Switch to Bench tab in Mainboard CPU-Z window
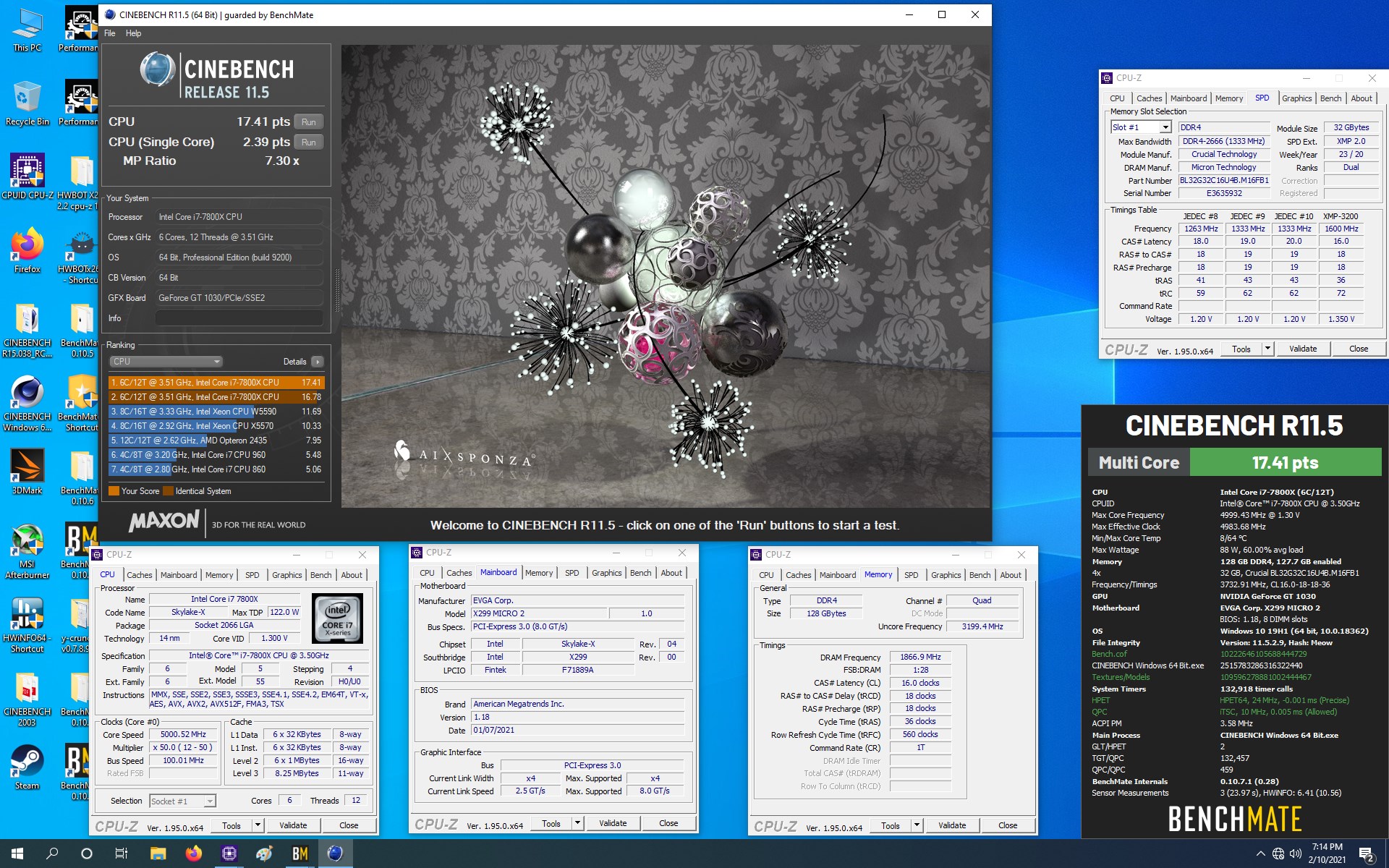 point(641,573)
